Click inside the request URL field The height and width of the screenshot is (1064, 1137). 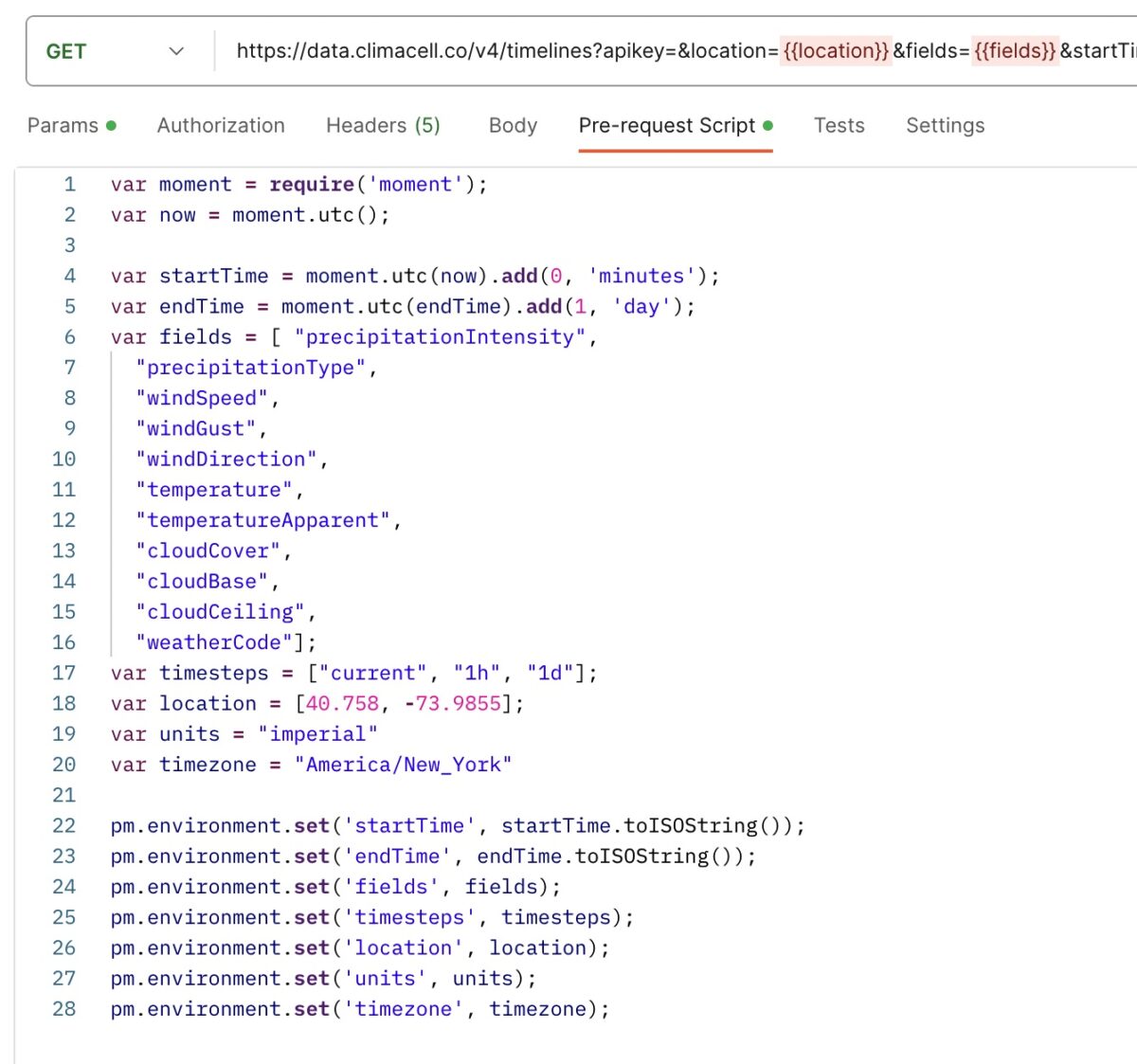click(568, 51)
